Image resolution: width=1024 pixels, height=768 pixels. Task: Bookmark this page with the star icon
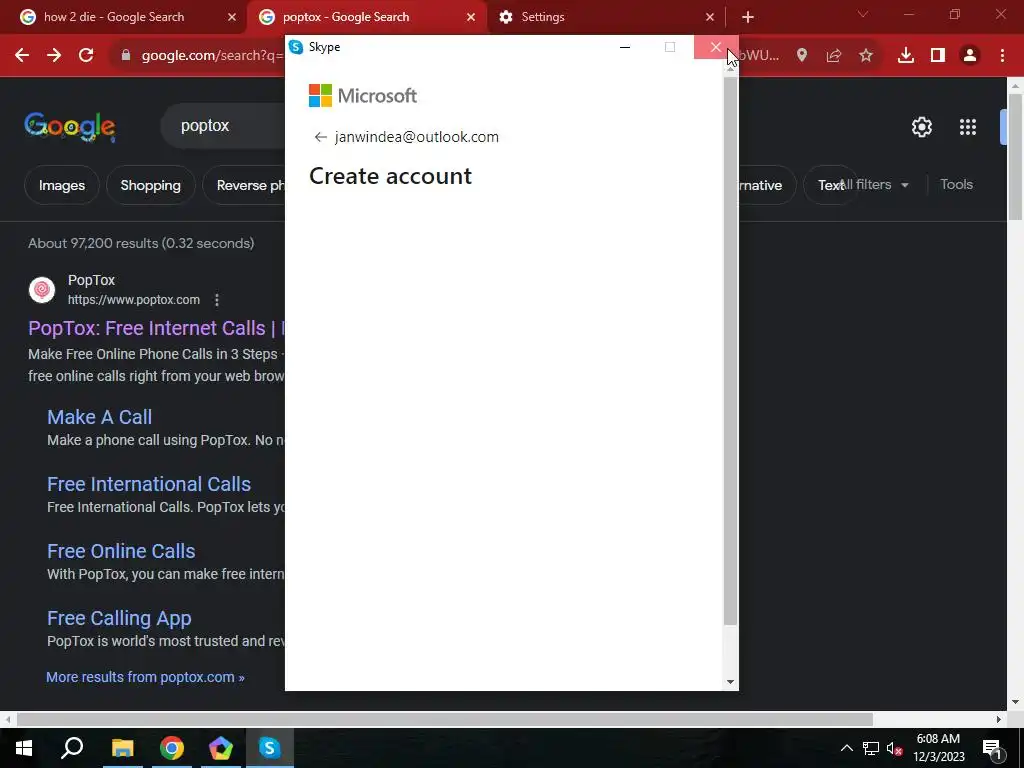click(x=866, y=56)
